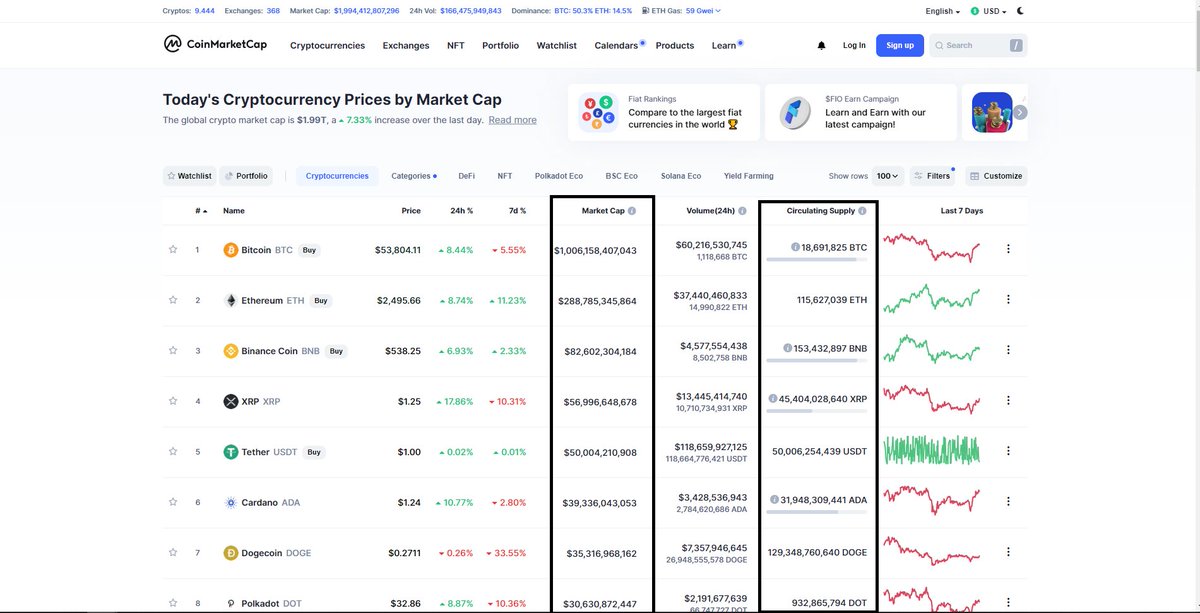Star XRP for watchlist
Viewport: 1200px width, 613px height.
pos(173,401)
